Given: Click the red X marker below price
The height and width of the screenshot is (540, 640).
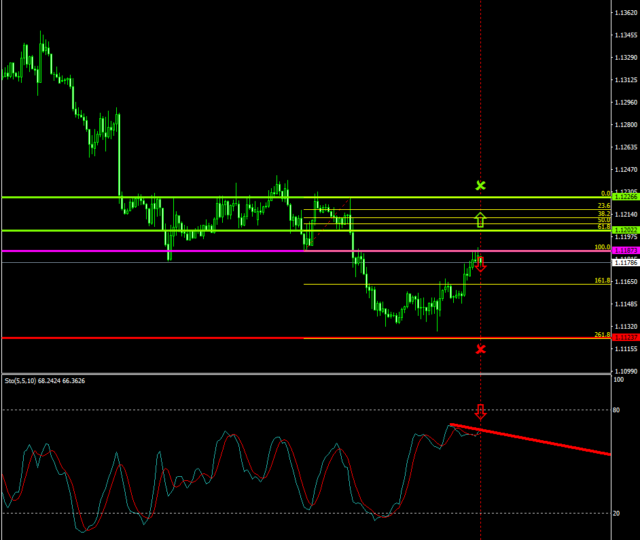Looking at the screenshot, I should 481,348.
